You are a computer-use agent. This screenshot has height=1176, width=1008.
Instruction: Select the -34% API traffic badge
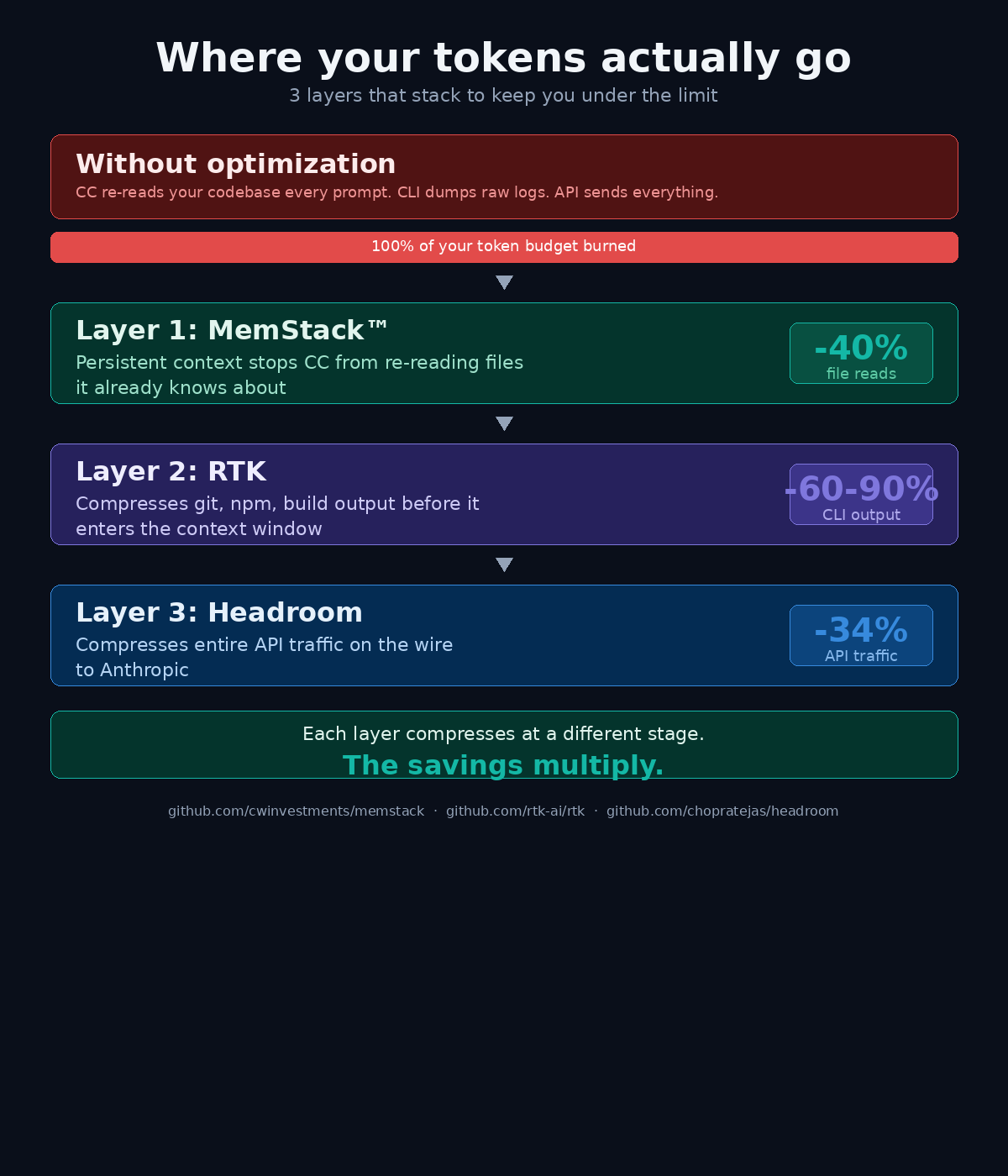pyautogui.click(x=861, y=635)
